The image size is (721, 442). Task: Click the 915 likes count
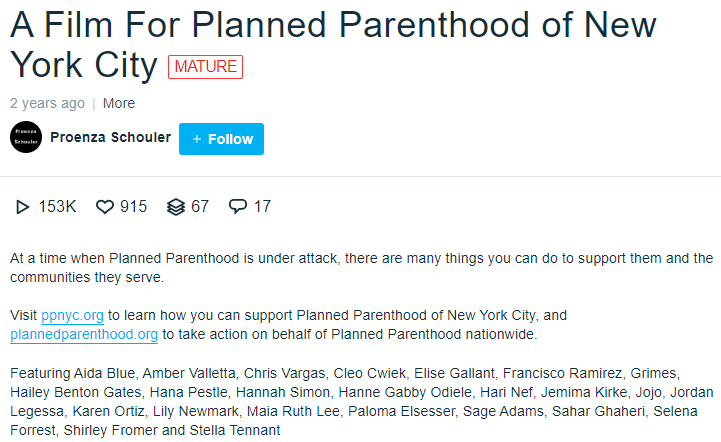[133, 207]
